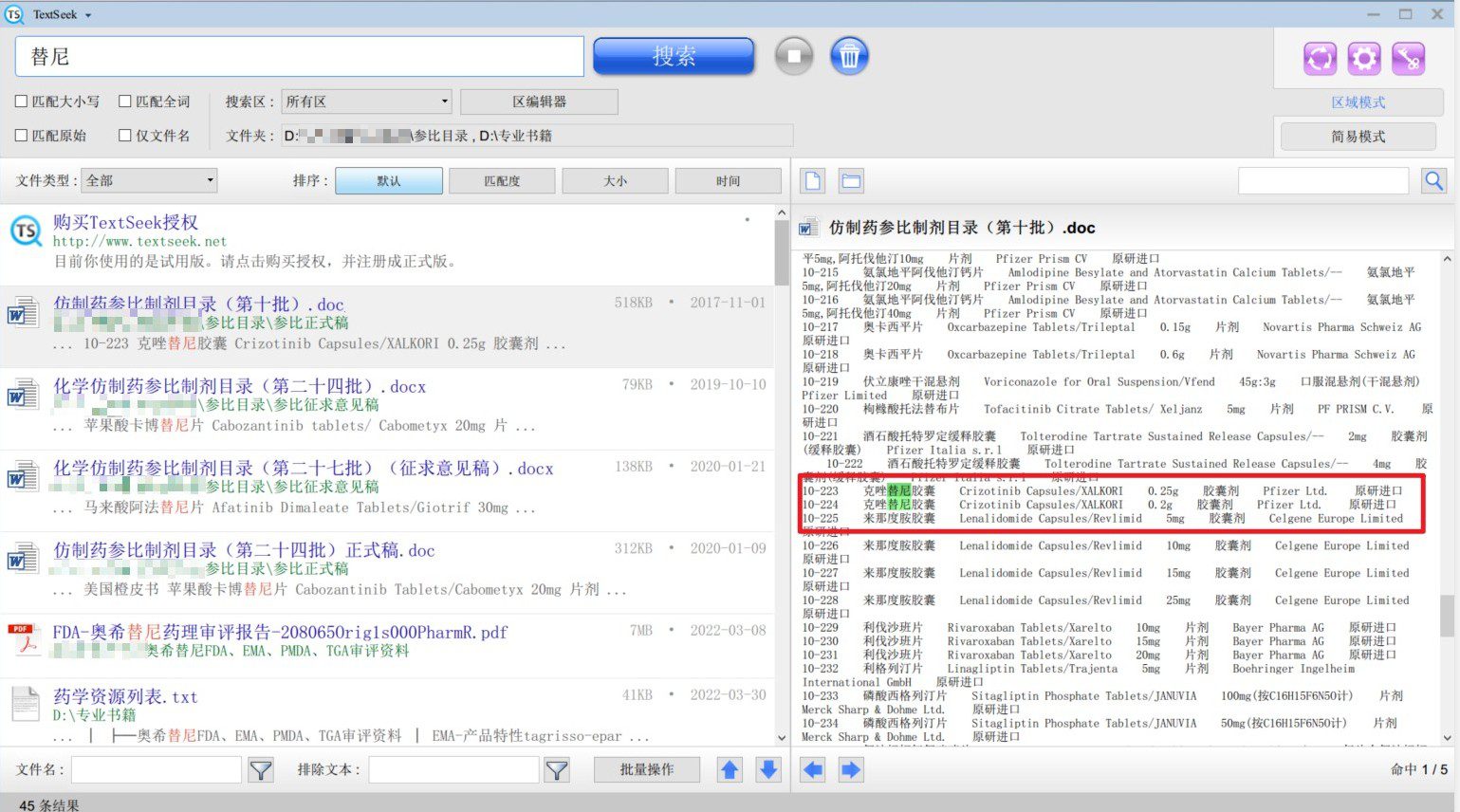Jump to previous hit with left arrow
Screen dimensions: 1460x812
point(813,769)
